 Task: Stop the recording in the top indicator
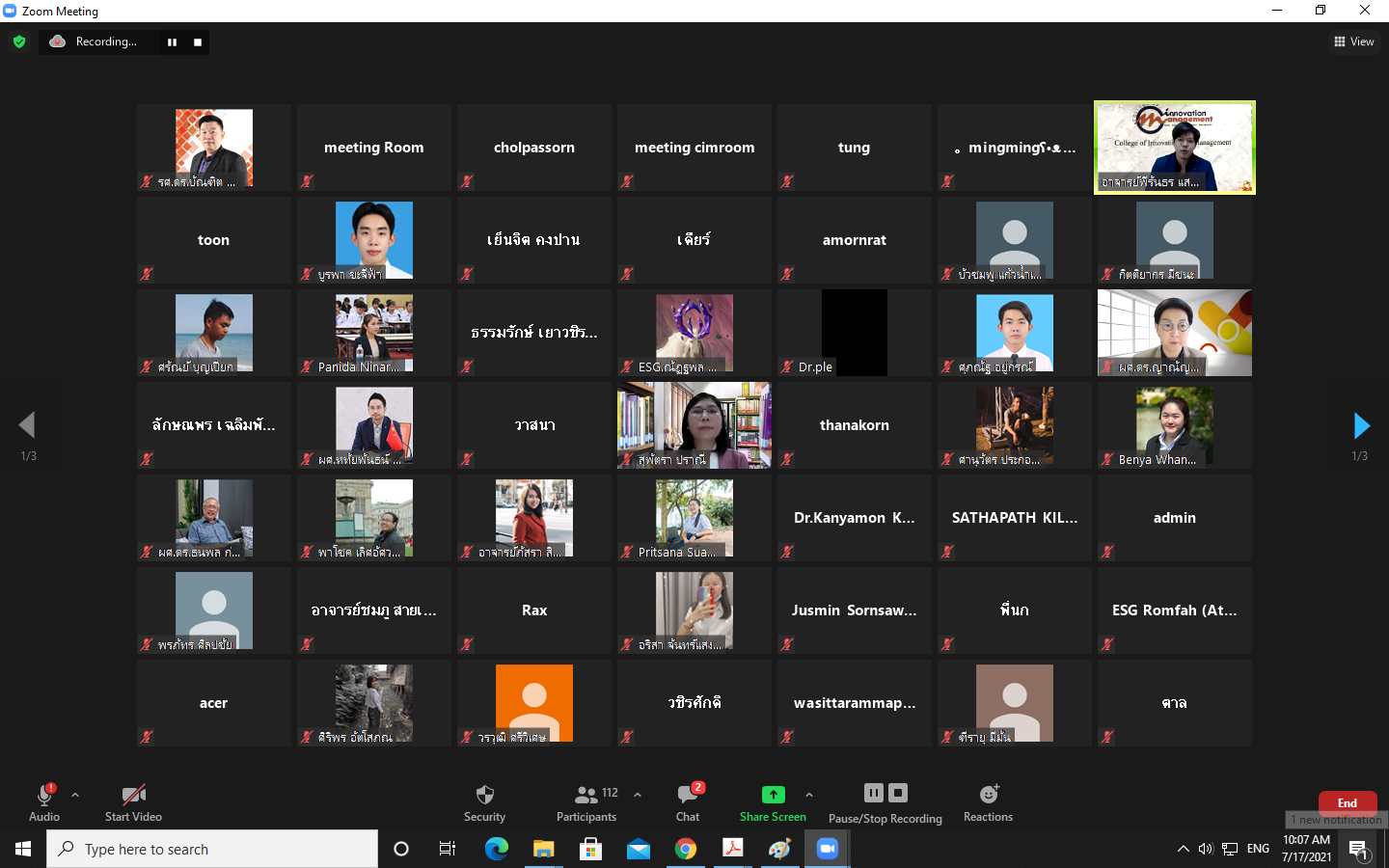pos(198,42)
